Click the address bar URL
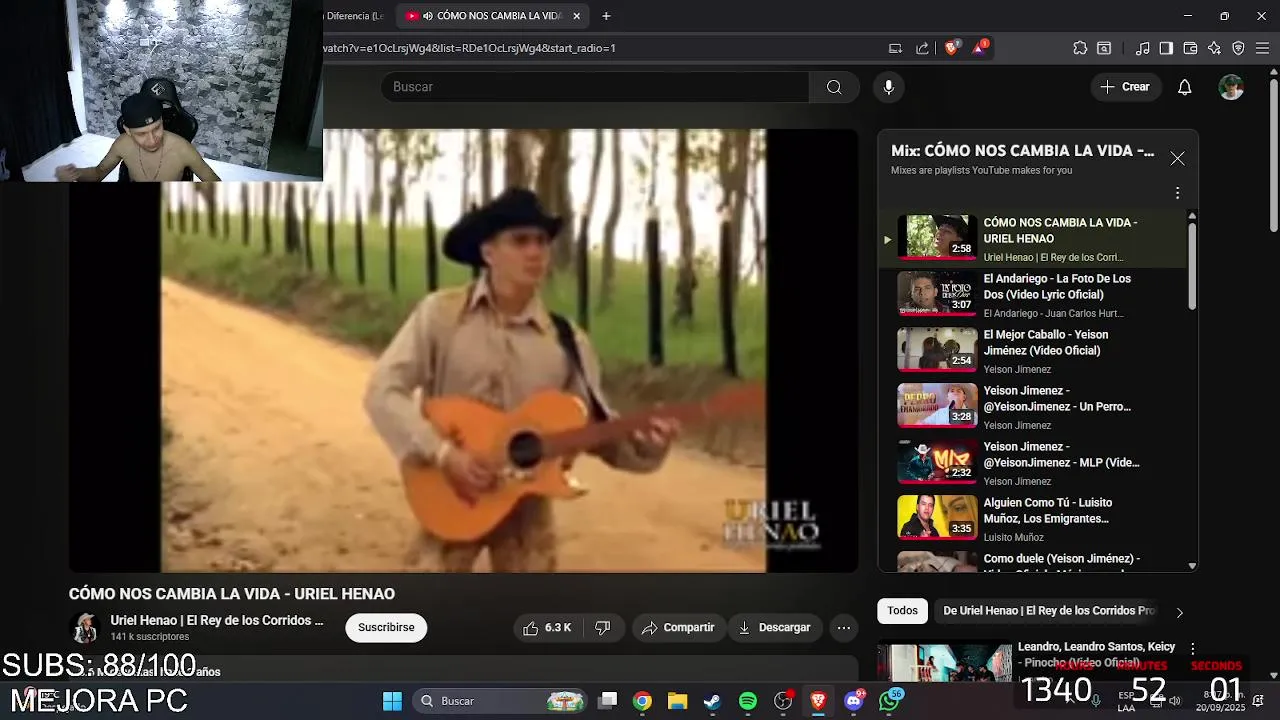This screenshot has width=1280, height=720. [469, 48]
